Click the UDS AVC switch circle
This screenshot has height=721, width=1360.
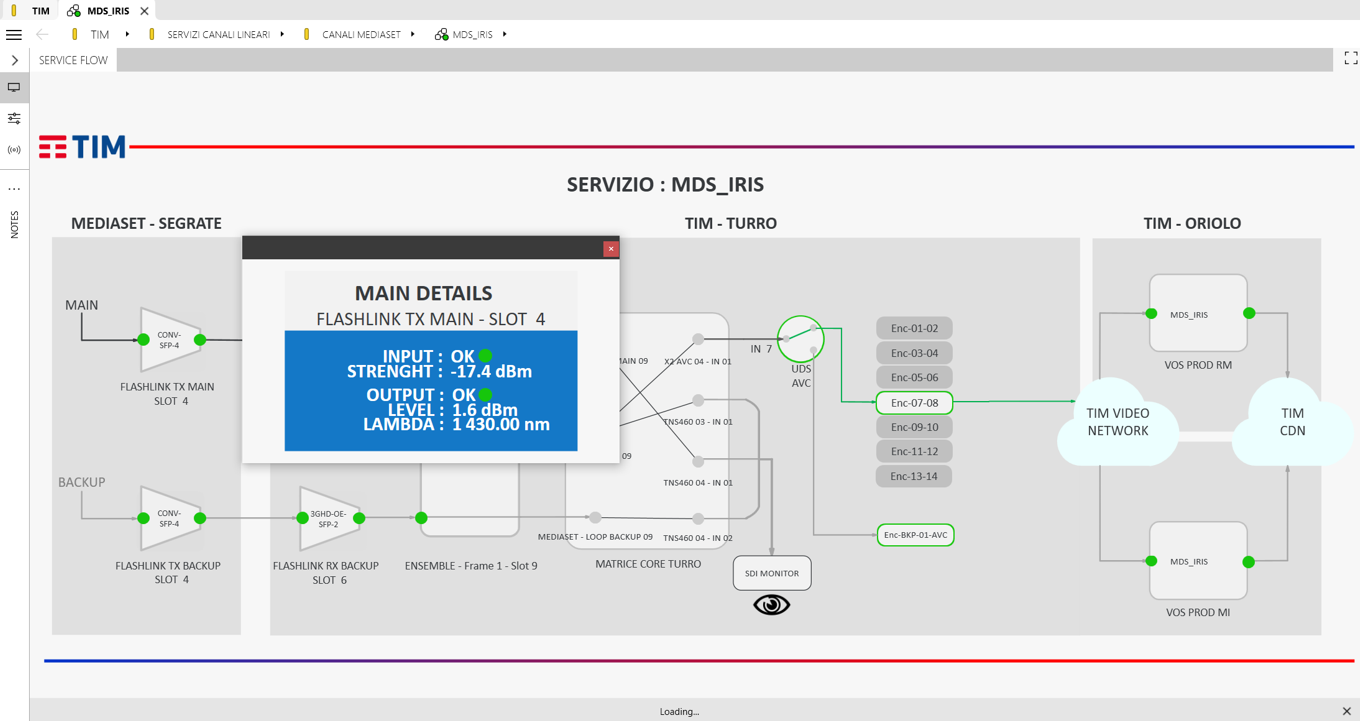[x=801, y=339]
